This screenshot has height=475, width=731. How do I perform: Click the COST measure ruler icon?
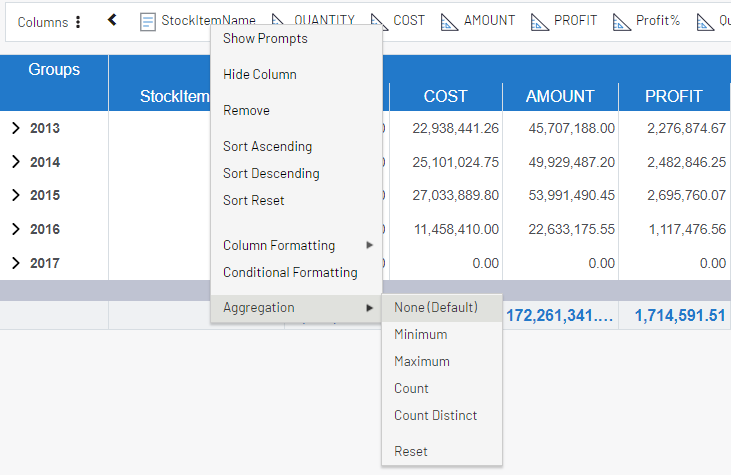[x=380, y=21]
